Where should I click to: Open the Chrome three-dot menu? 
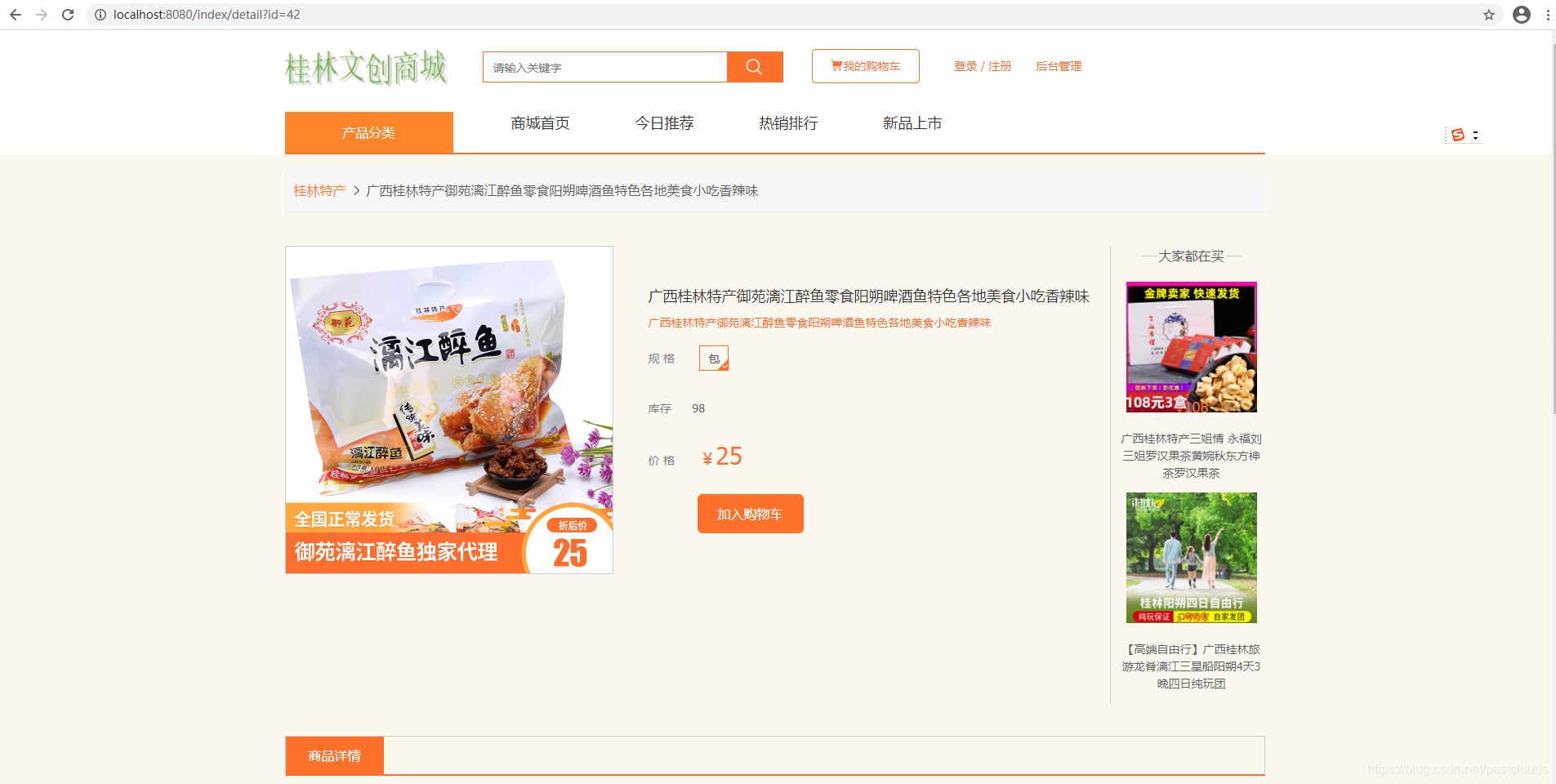pyautogui.click(x=1549, y=14)
